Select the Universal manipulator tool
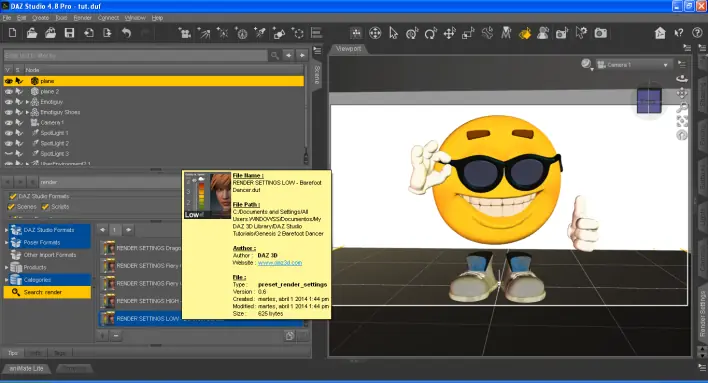The image size is (708, 383). point(412,33)
